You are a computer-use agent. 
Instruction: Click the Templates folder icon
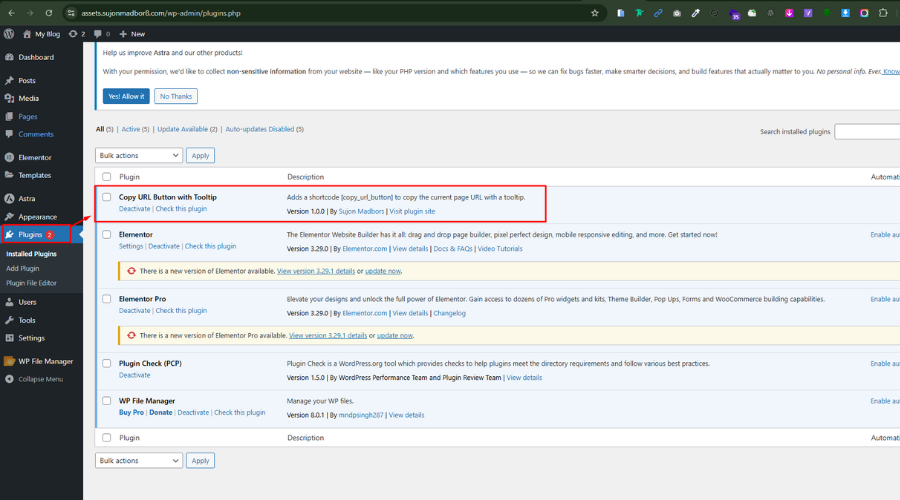9,175
